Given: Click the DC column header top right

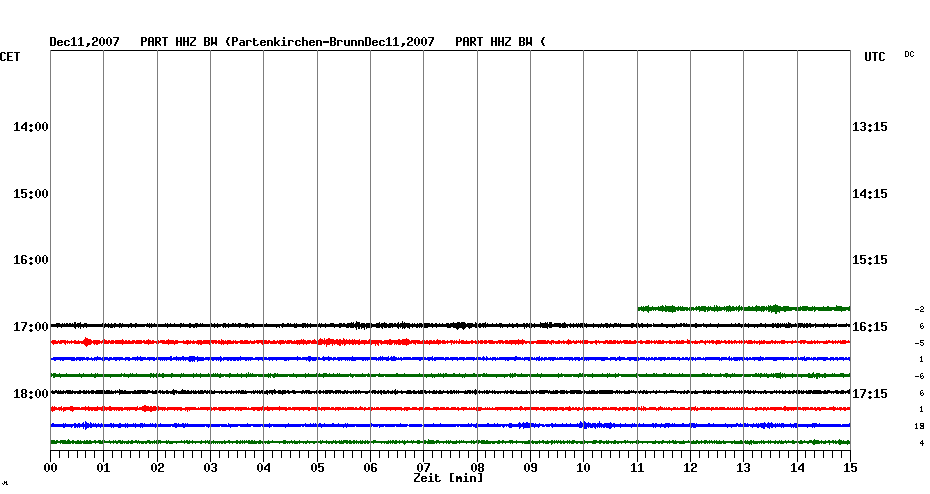Looking at the screenshot, I should click(x=909, y=54).
